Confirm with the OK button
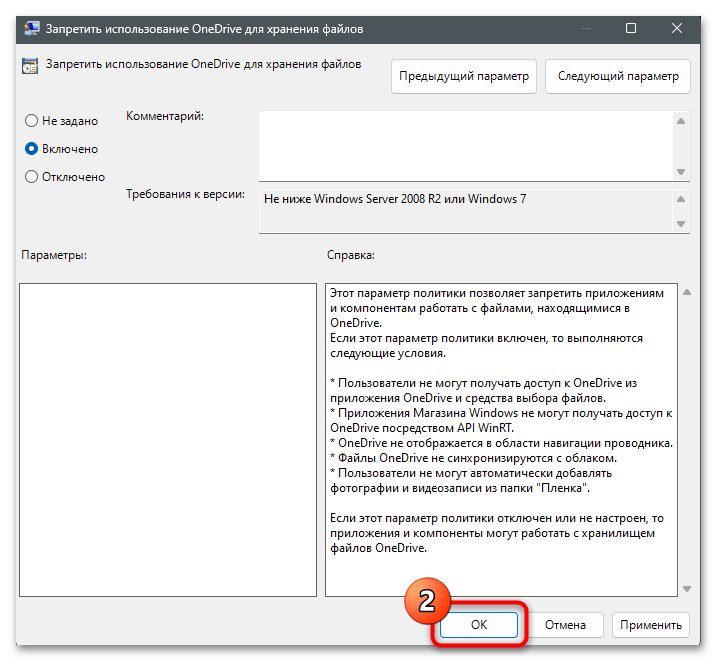The width and height of the screenshot is (717, 661). [479, 624]
